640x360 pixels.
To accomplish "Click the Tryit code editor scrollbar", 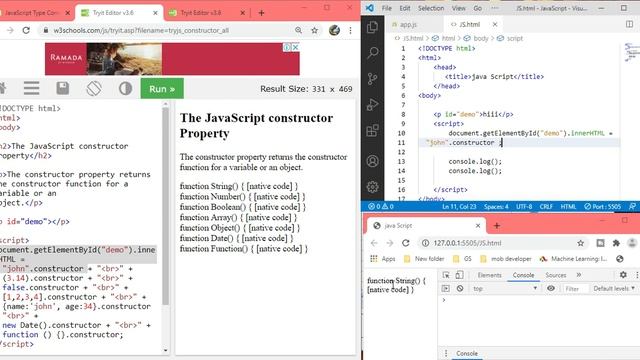I will [x=165, y=206].
